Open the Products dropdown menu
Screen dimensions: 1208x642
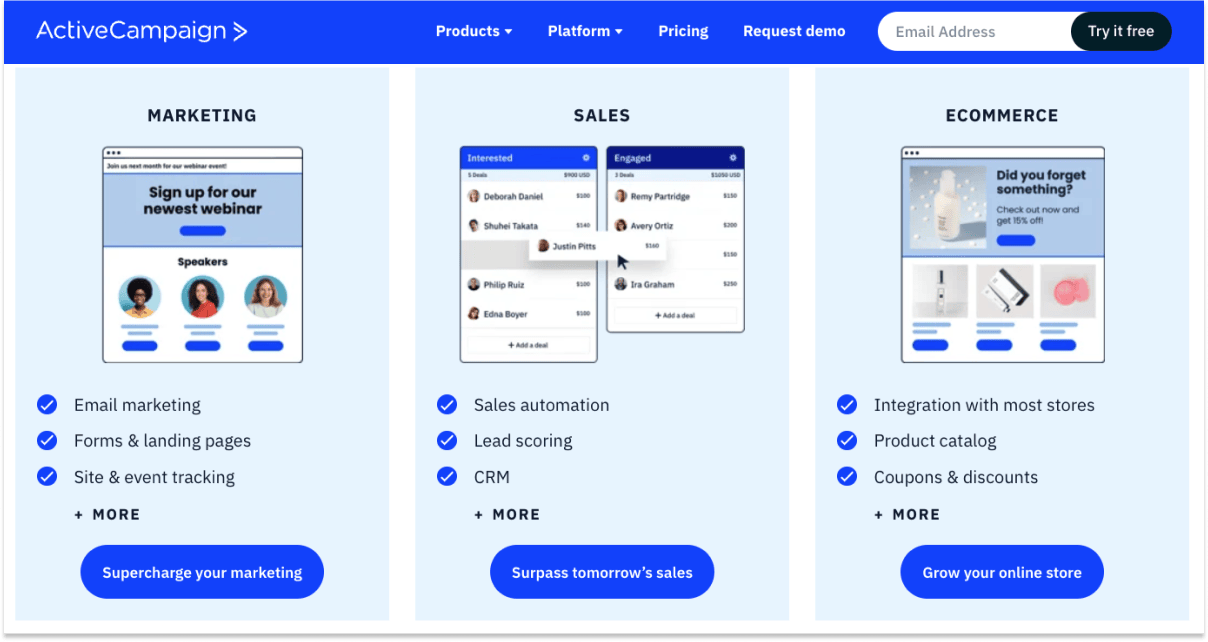click(473, 31)
